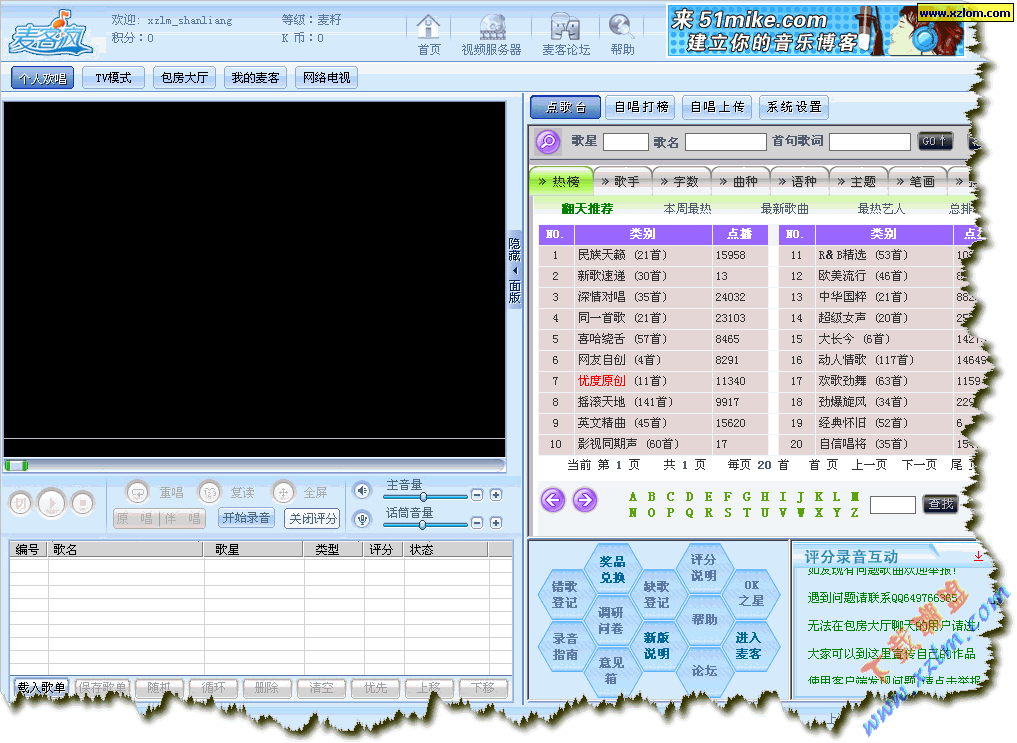Click the purple back arrow icon
The image size is (1017, 743).
[553, 500]
